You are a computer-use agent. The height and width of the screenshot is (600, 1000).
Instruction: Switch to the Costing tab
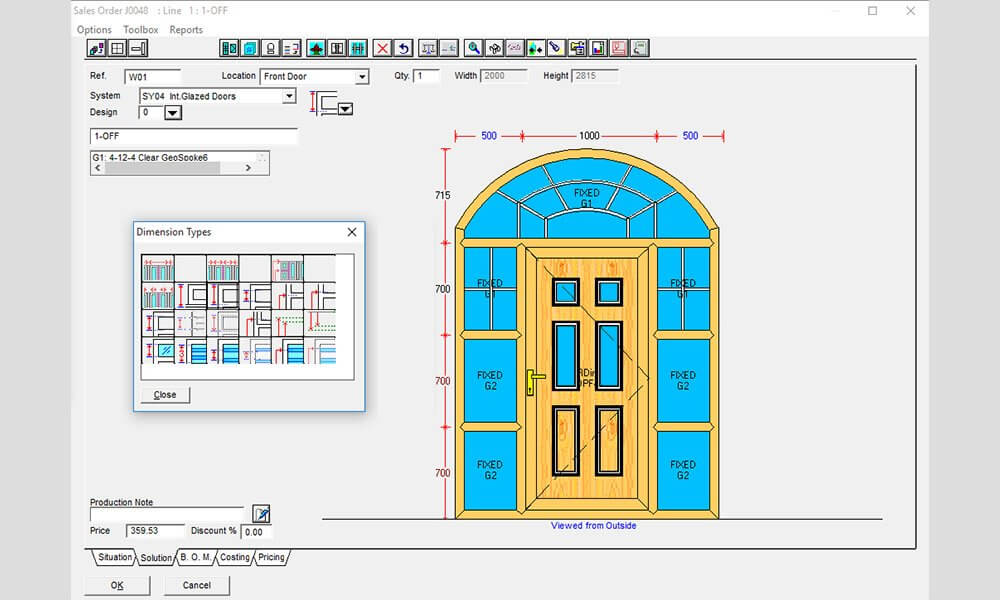click(234, 557)
